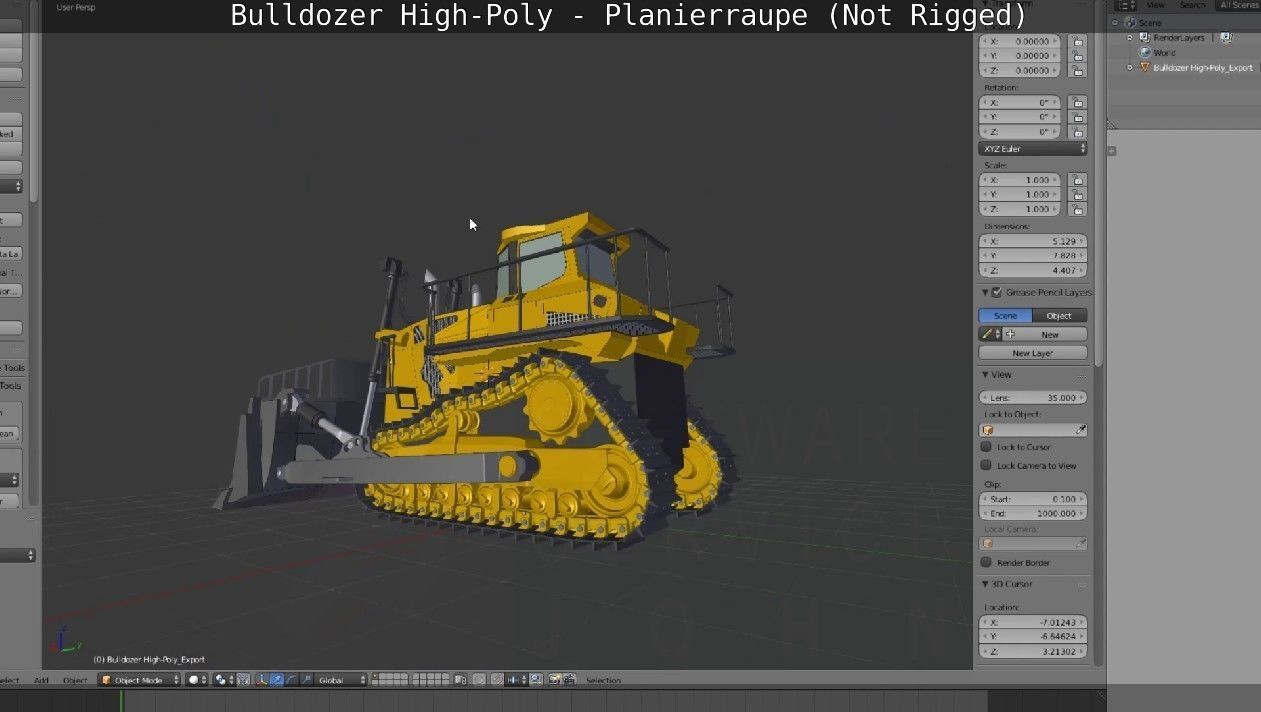This screenshot has height=712, width=1261.
Task: Click the OpenGL render animation clapper icon
Action: (569, 680)
